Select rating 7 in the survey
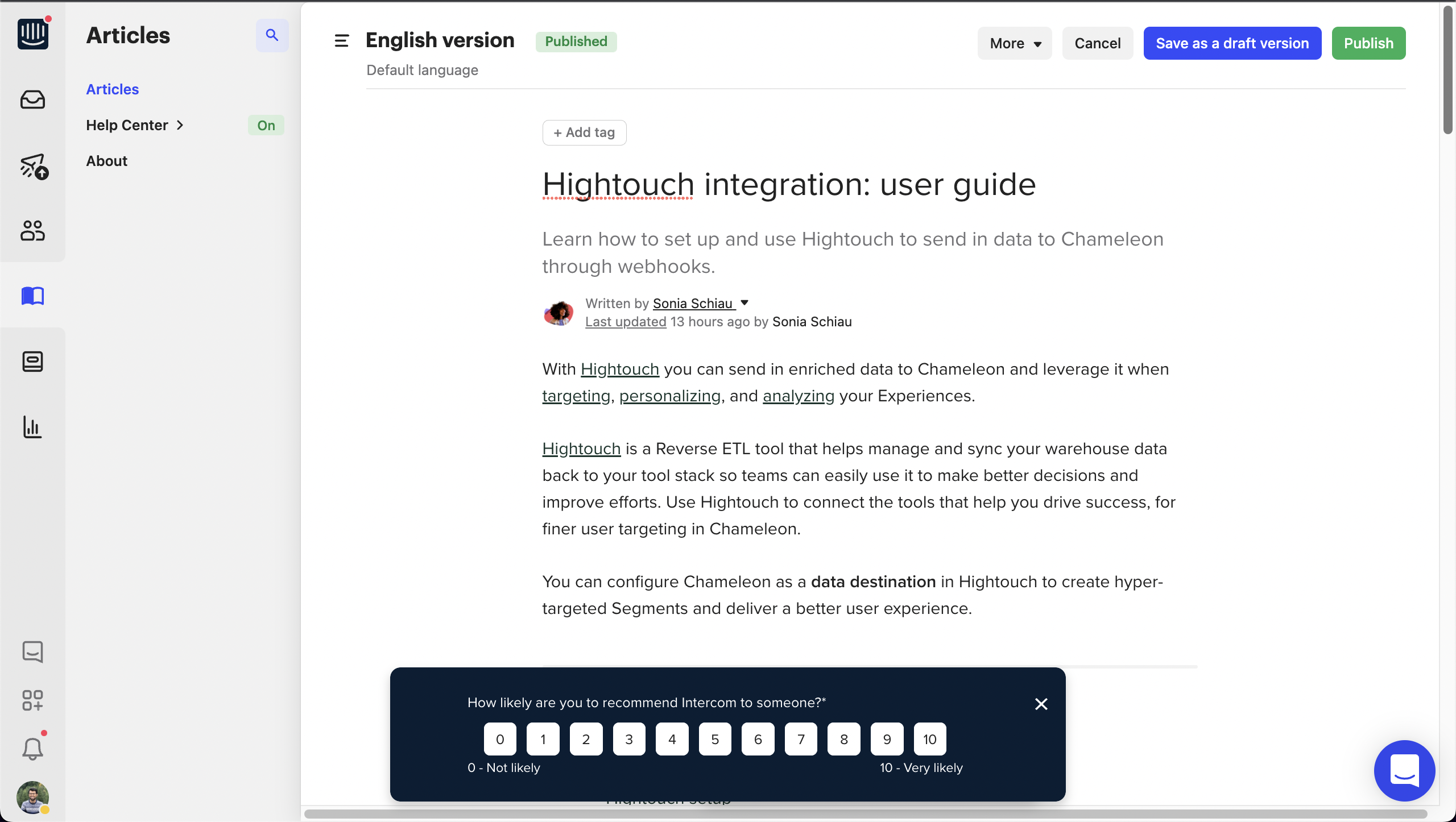Image resolution: width=1456 pixels, height=822 pixels. pyautogui.click(x=801, y=739)
